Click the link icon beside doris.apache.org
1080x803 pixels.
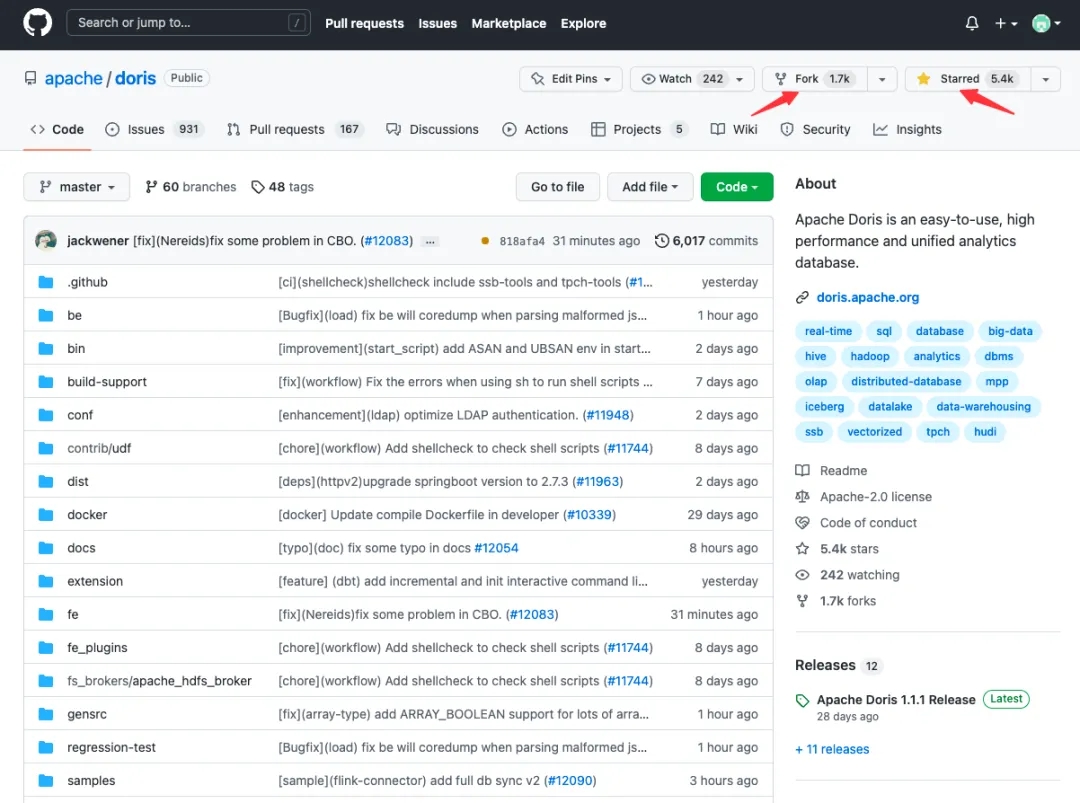pyautogui.click(x=802, y=298)
